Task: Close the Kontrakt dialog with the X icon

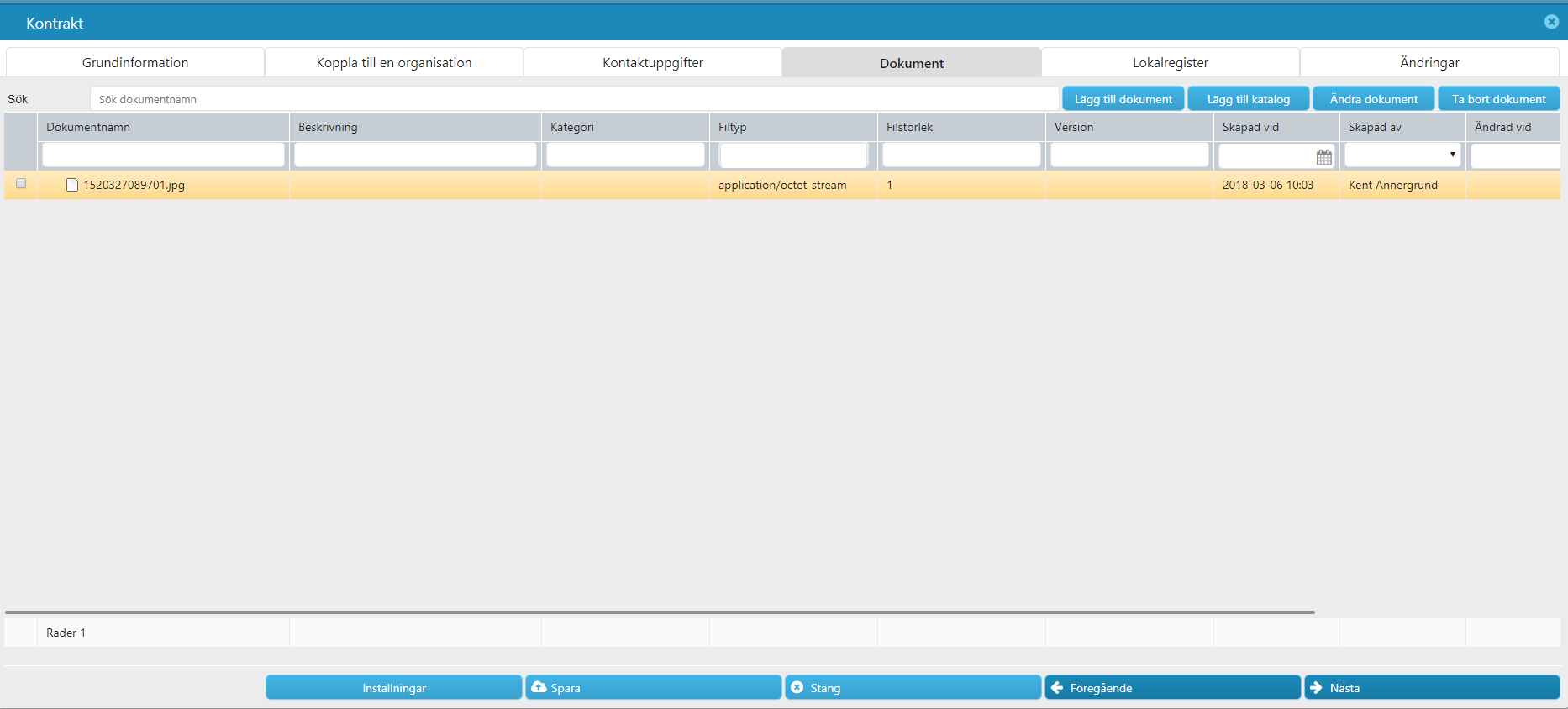Action: pos(1551,22)
